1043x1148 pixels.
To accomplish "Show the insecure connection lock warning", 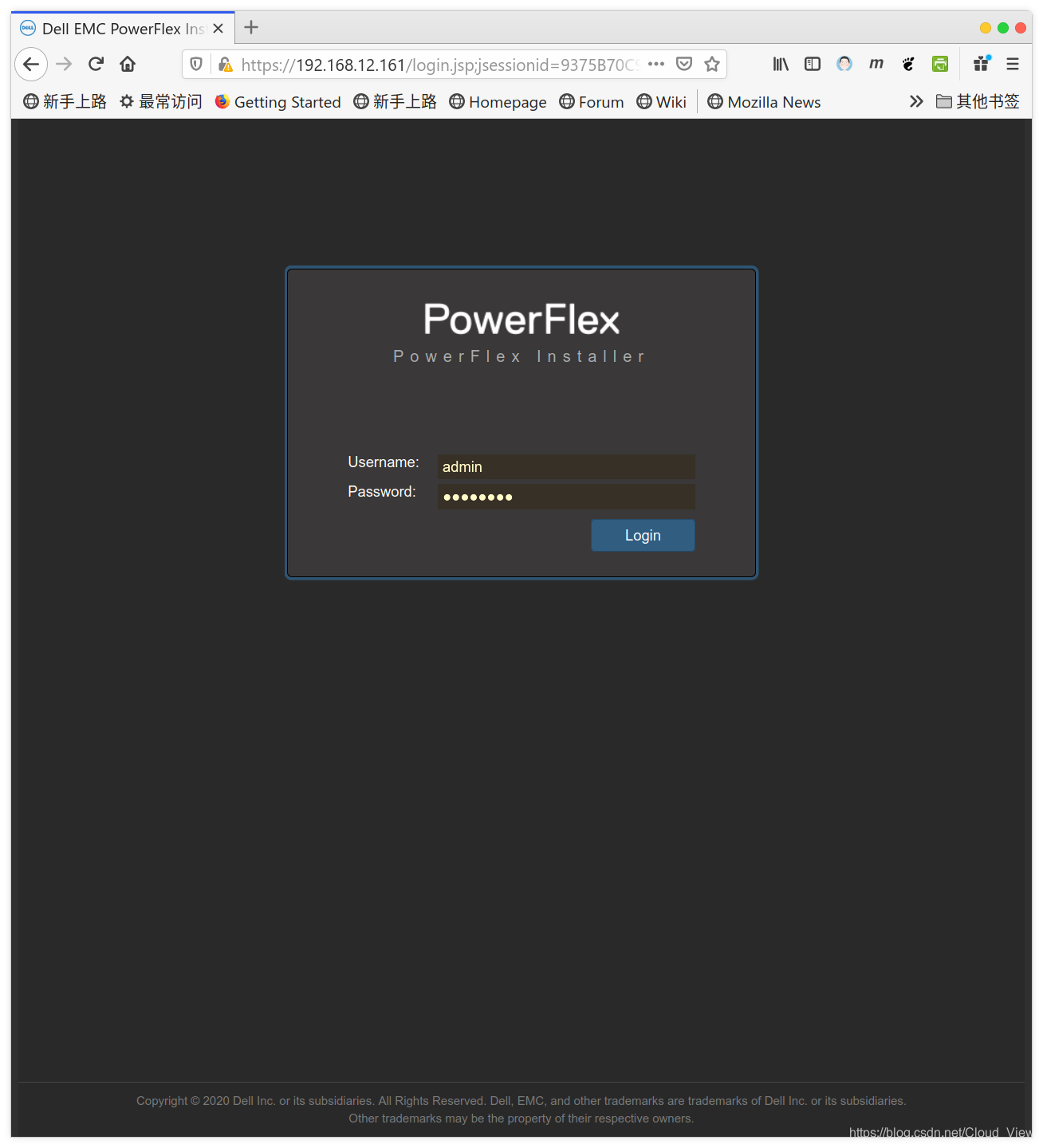I will click(225, 64).
